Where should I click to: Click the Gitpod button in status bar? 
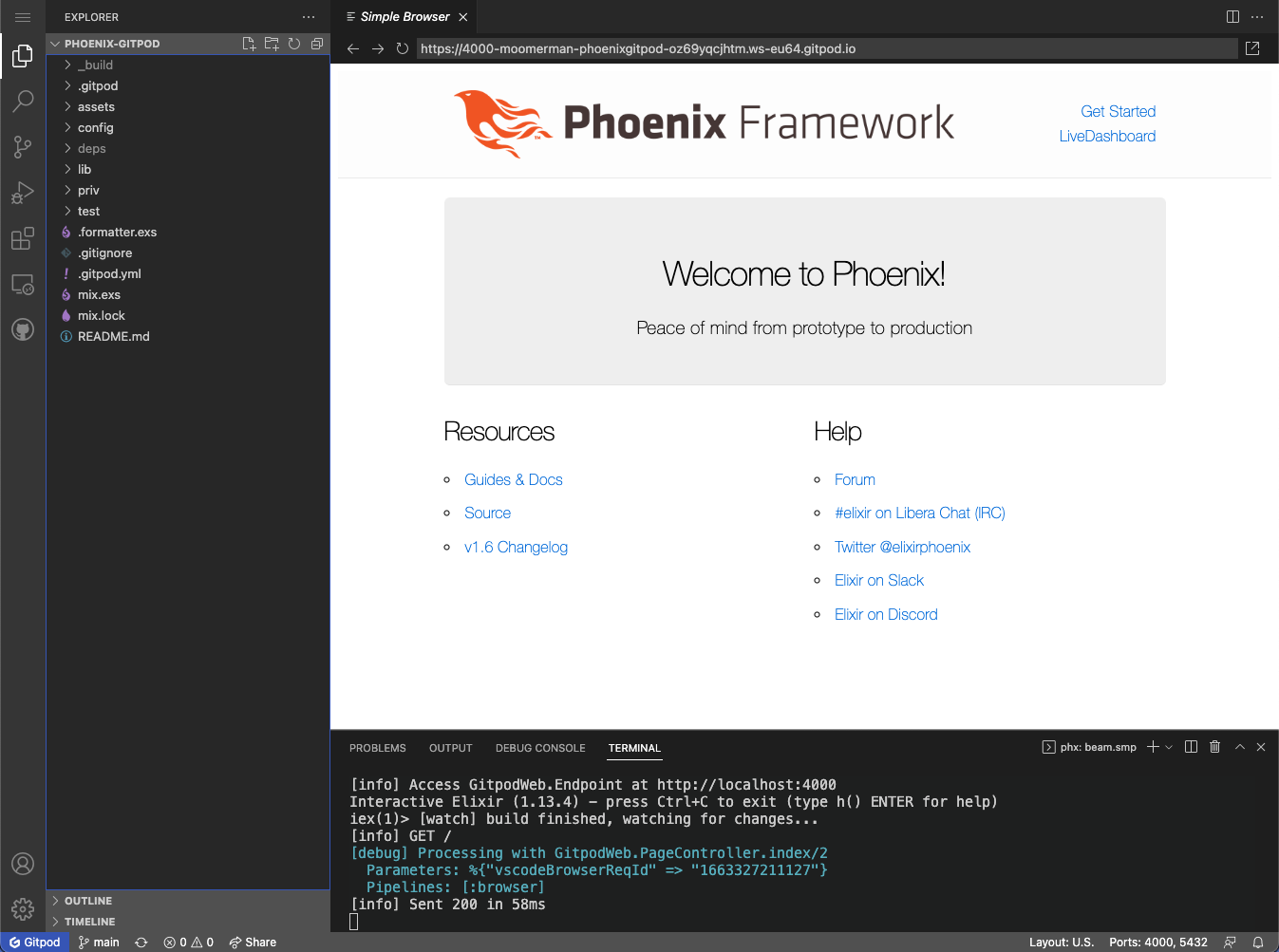point(35,943)
